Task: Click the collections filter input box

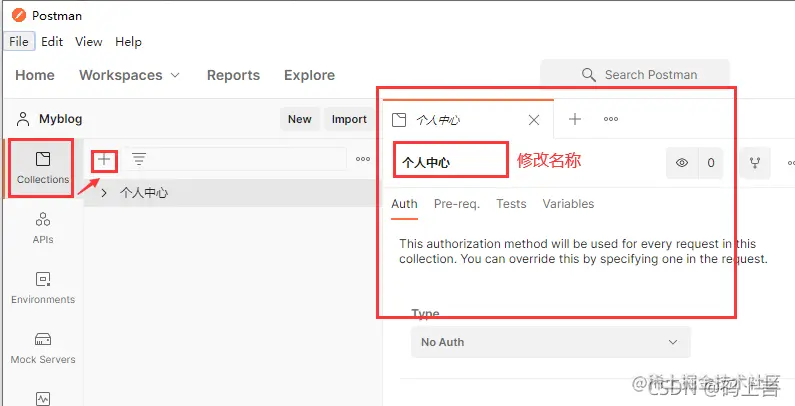Action: 236,159
